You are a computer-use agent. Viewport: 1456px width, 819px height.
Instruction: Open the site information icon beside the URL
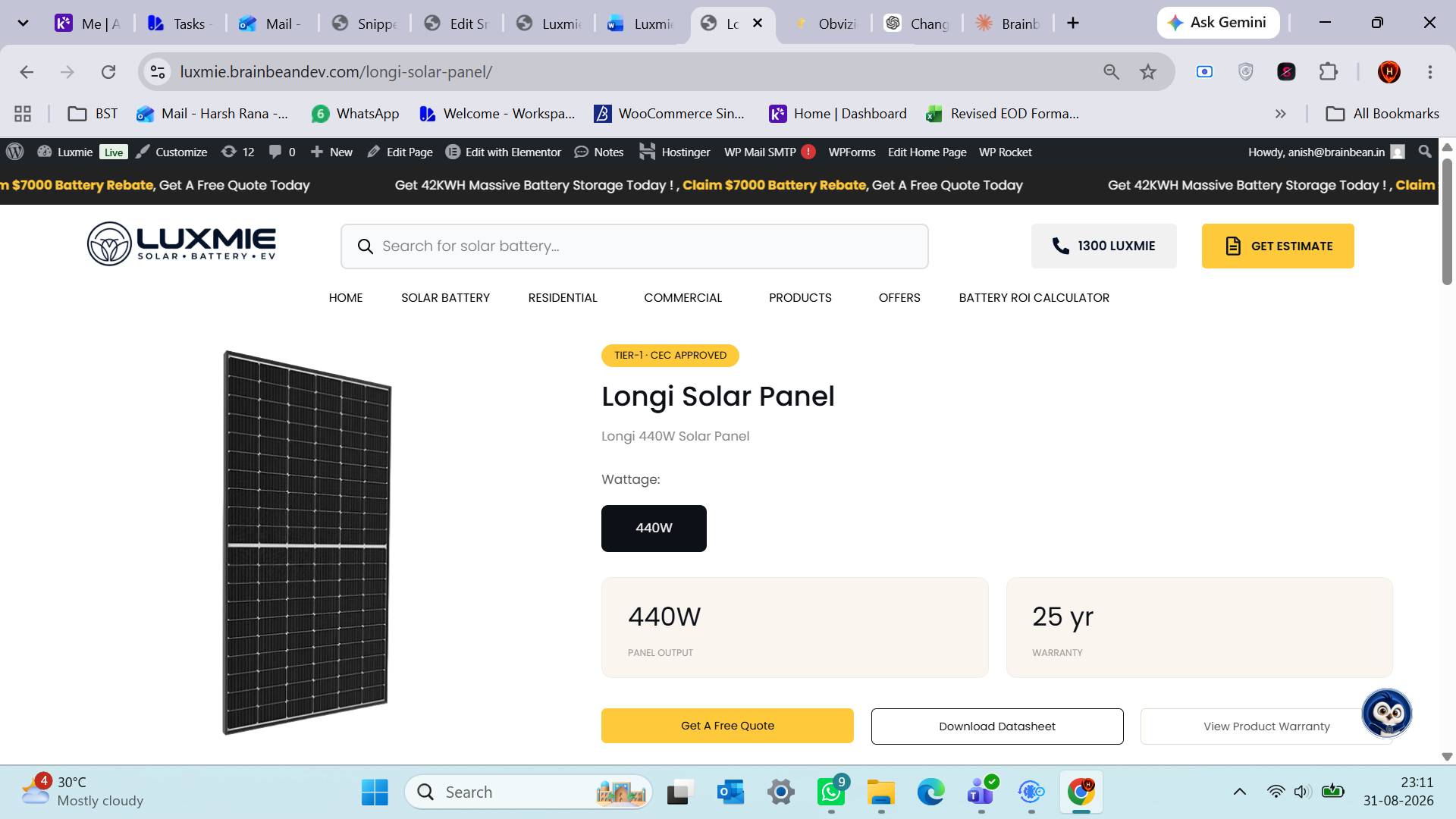(x=158, y=72)
